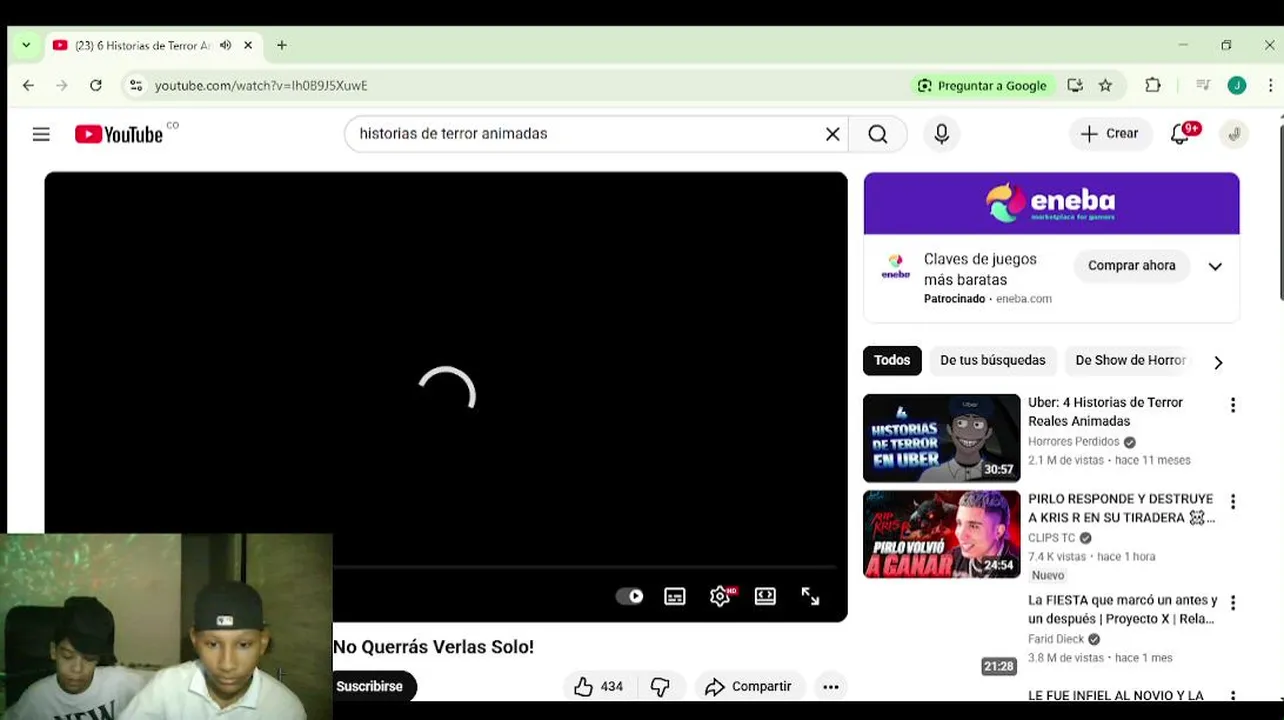1284x720 pixels.
Task: Open the CLIPS TC channel link
Action: 1052,538
